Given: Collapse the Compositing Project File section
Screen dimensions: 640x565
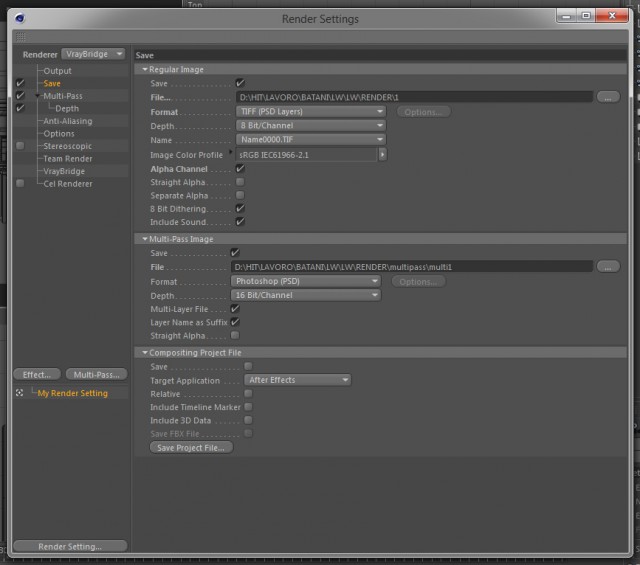Looking at the screenshot, I should 145,352.
